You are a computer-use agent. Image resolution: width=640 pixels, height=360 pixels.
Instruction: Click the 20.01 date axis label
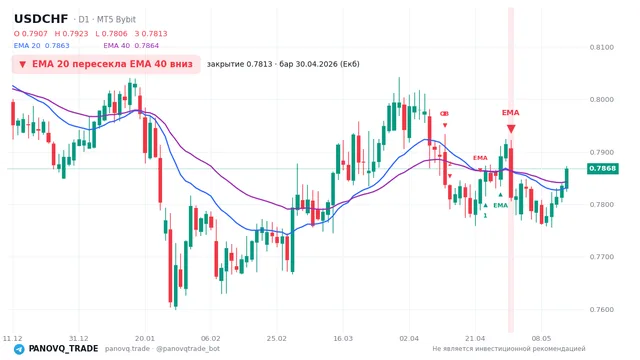point(145,338)
